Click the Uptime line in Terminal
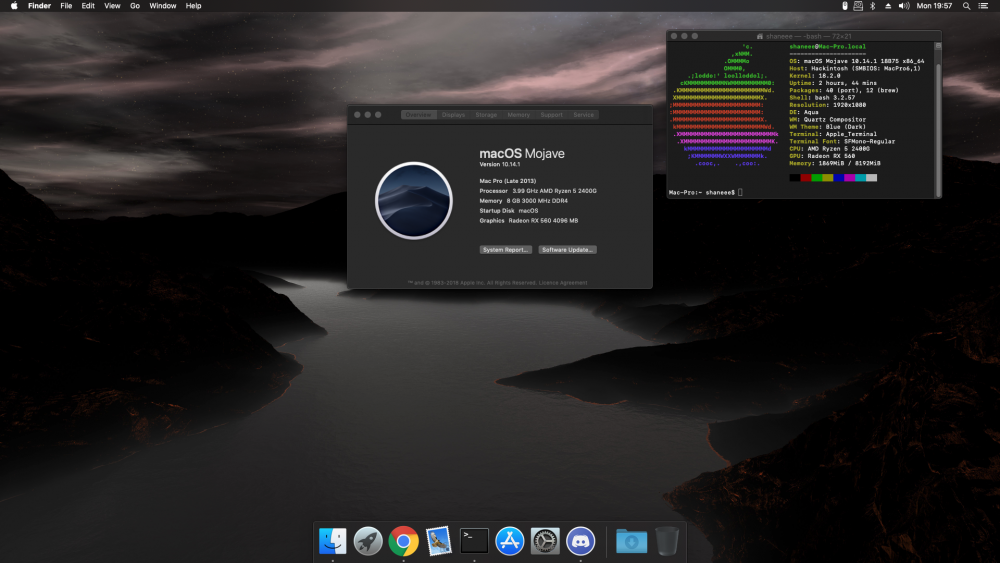The width and height of the screenshot is (1000, 563). coord(833,83)
